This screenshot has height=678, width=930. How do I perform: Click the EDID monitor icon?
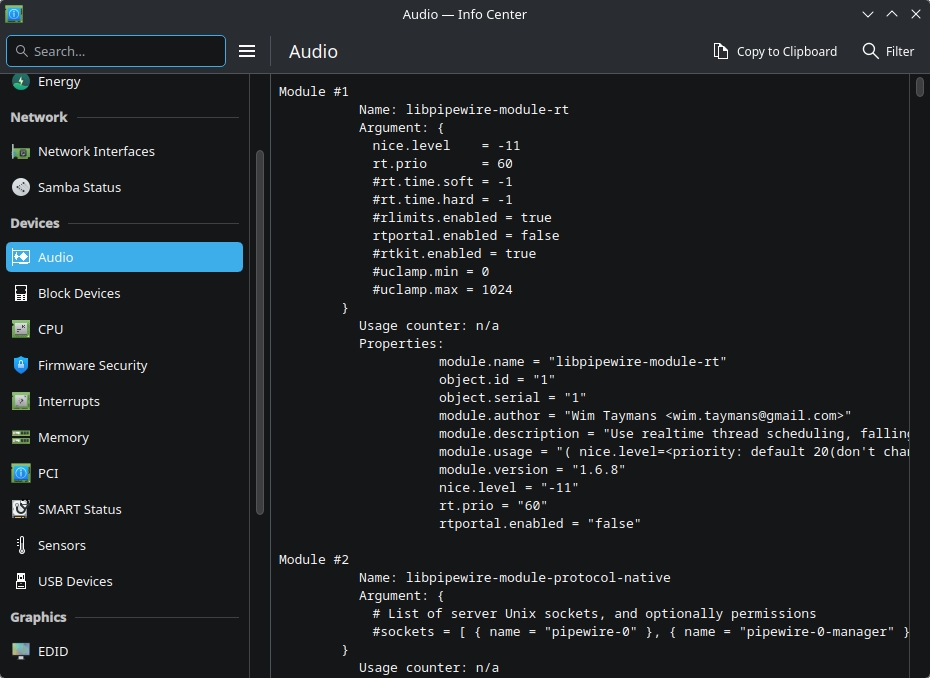(21, 651)
